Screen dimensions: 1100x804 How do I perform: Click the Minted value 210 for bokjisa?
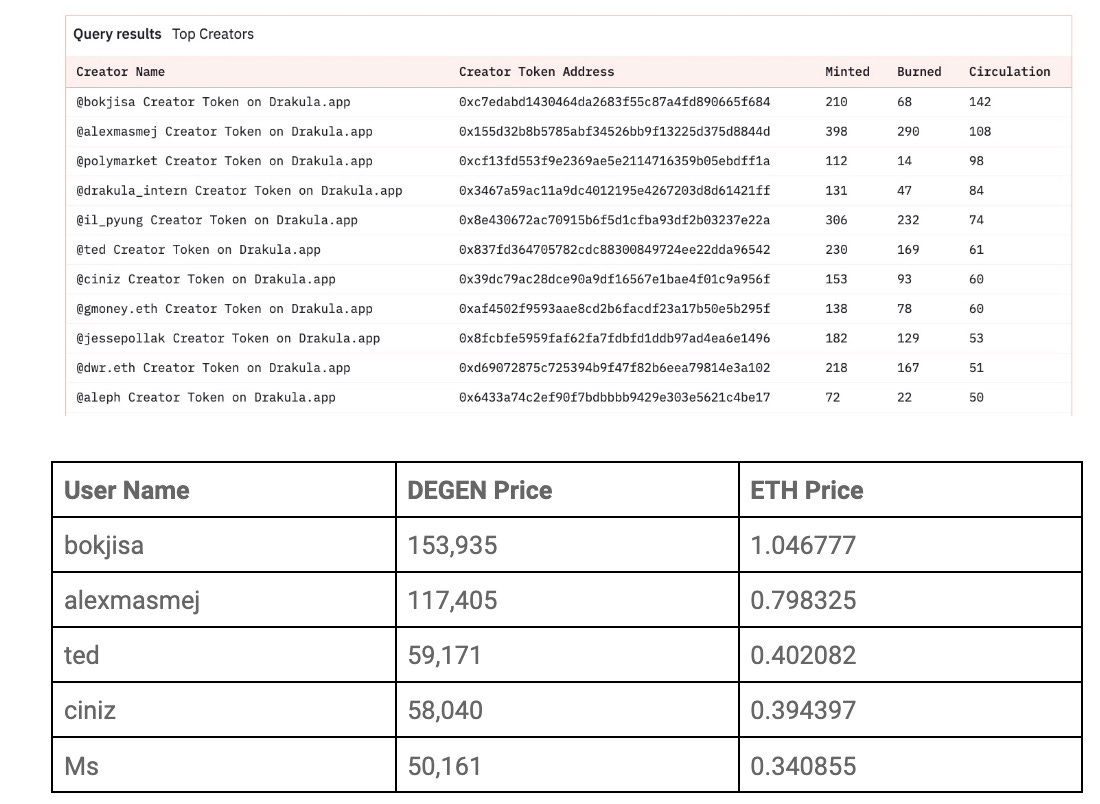[836, 102]
